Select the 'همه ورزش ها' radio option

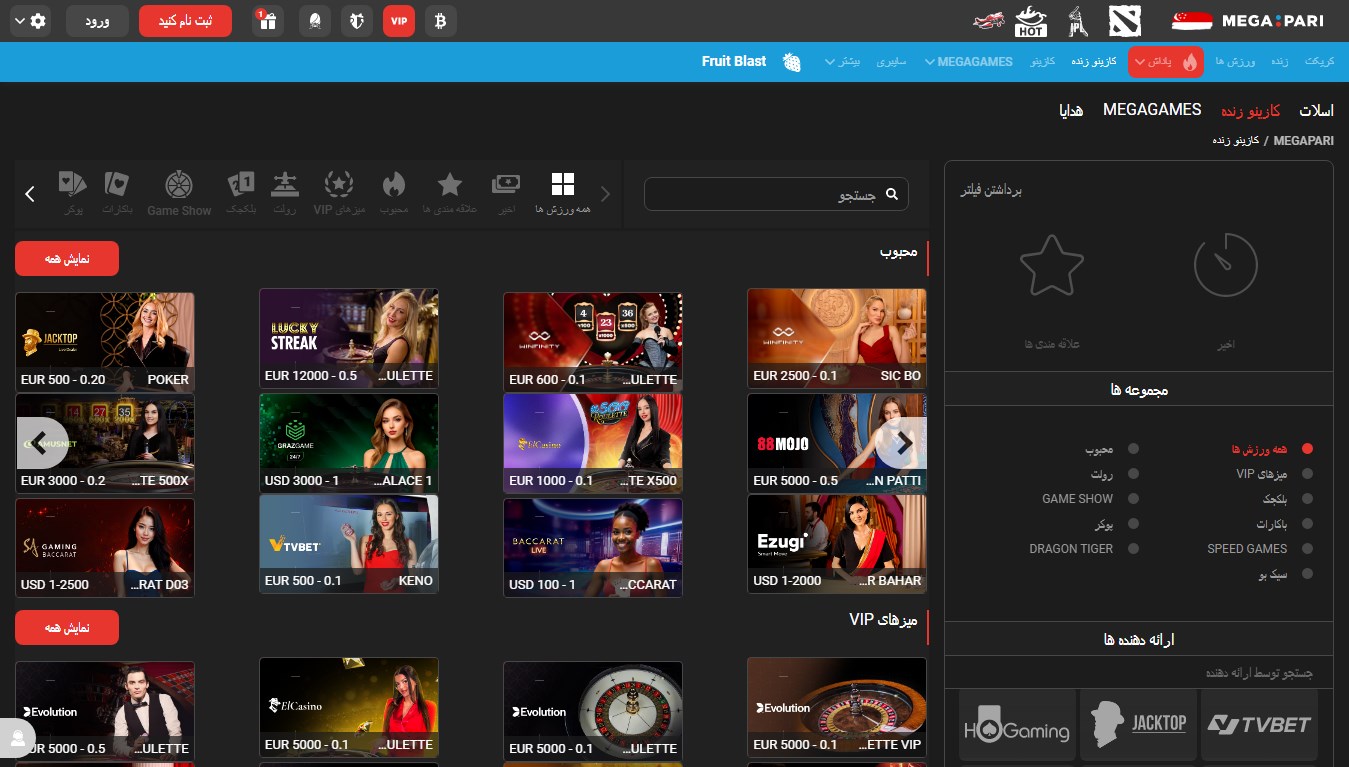(1307, 449)
